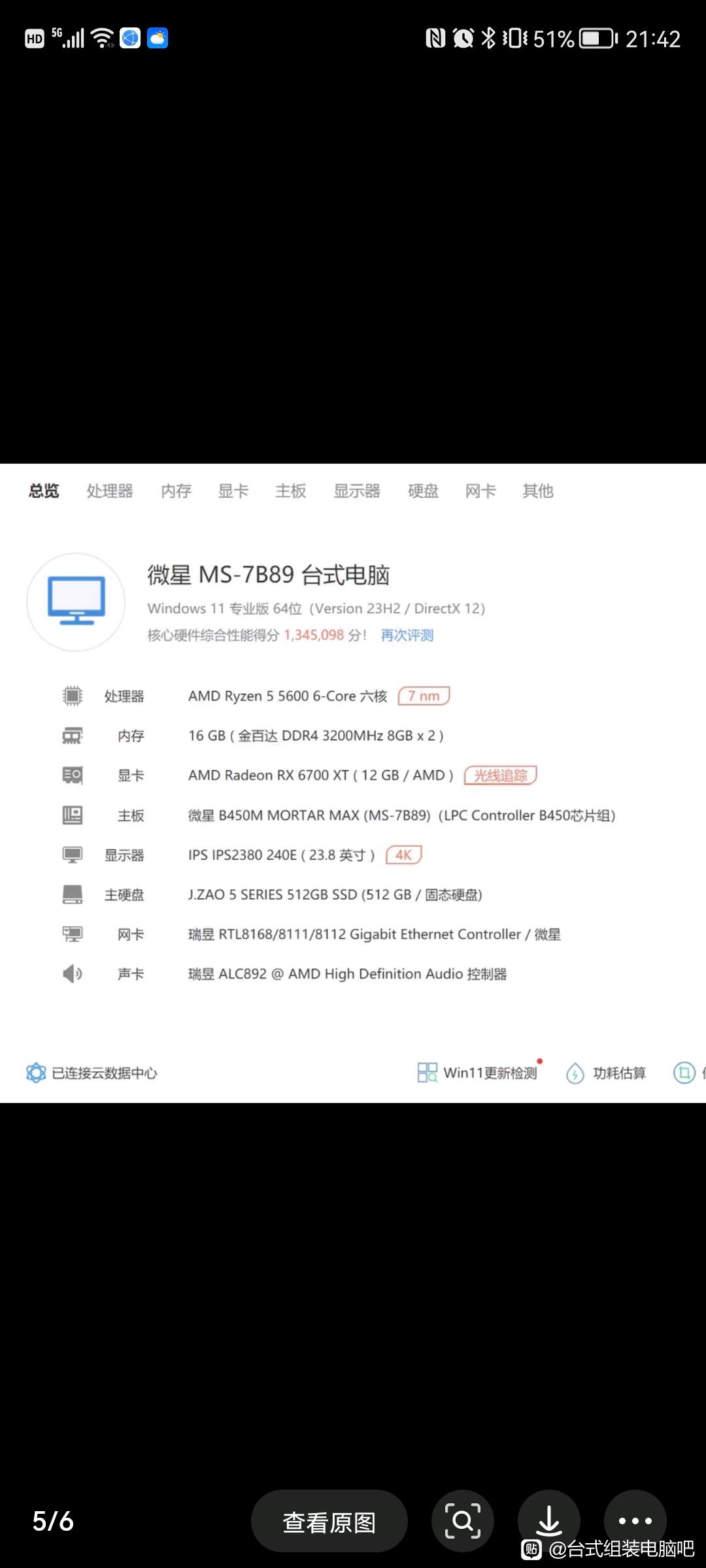Tap the image search scan icon
The width and height of the screenshot is (706, 1568).
(463, 1521)
